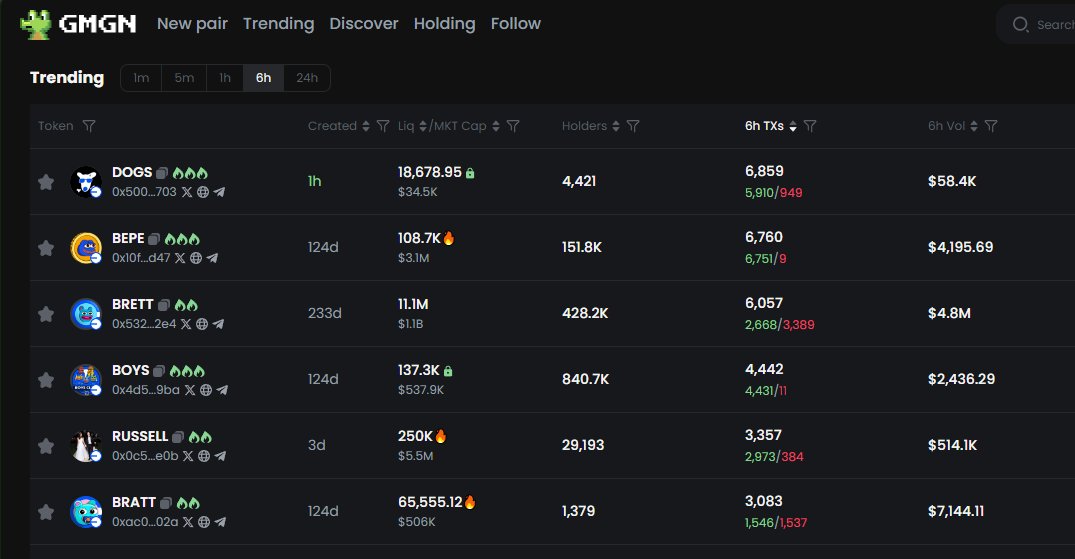The height and width of the screenshot is (559, 1075).
Task: Copy the BOYS contract address icon
Action: (x=158, y=370)
